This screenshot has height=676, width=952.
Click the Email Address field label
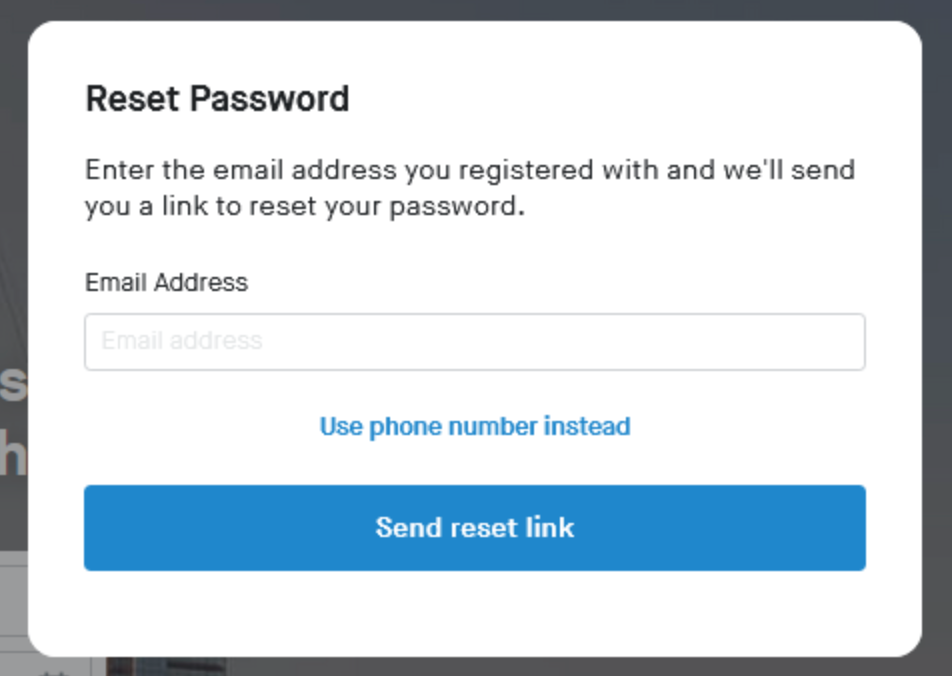coord(166,283)
